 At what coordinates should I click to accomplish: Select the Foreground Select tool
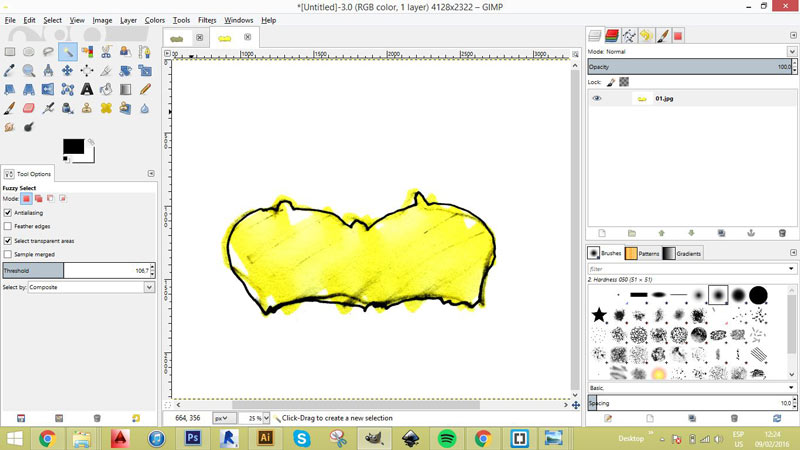coord(126,52)
